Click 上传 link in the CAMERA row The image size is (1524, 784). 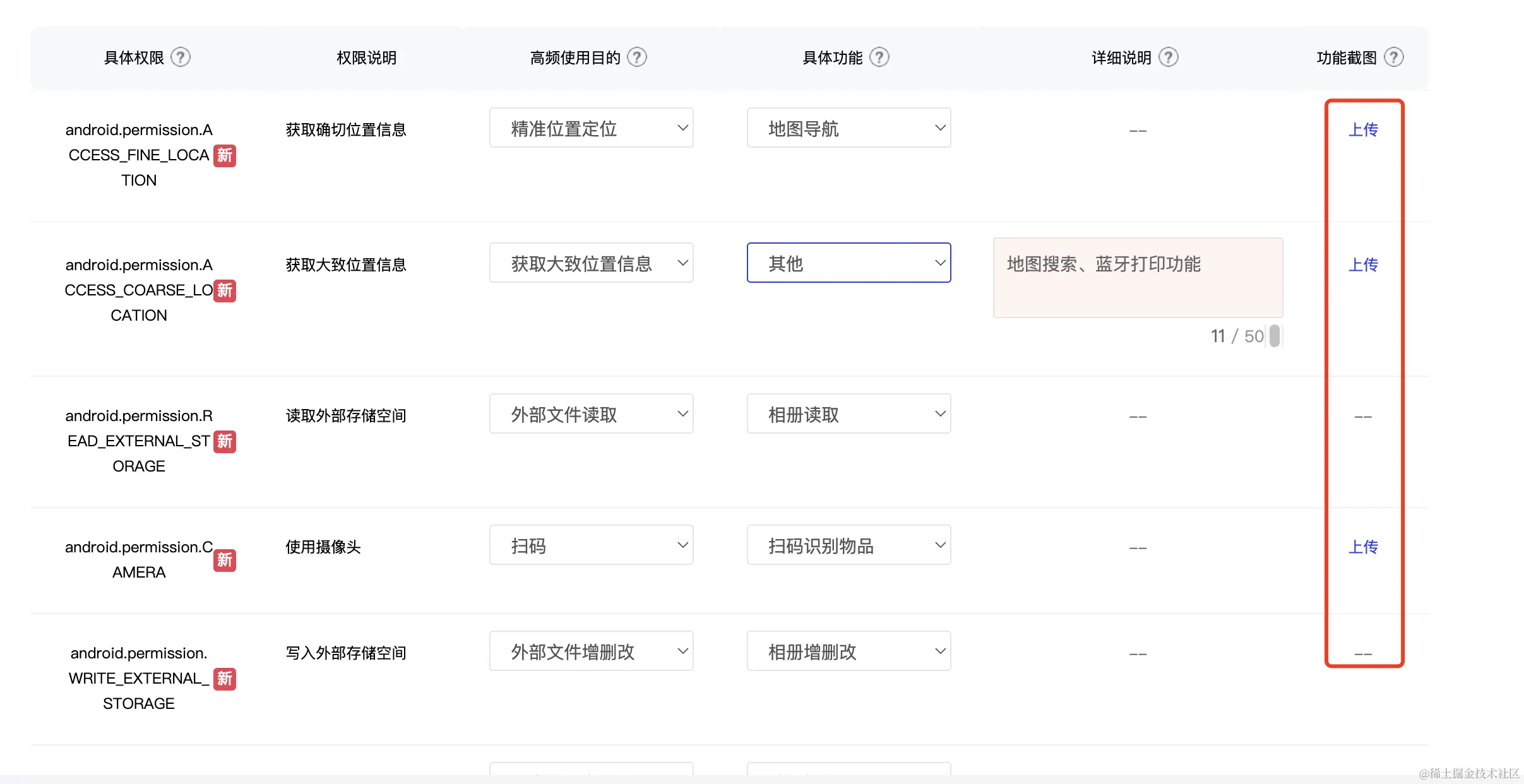click(x=1363, y=547)
